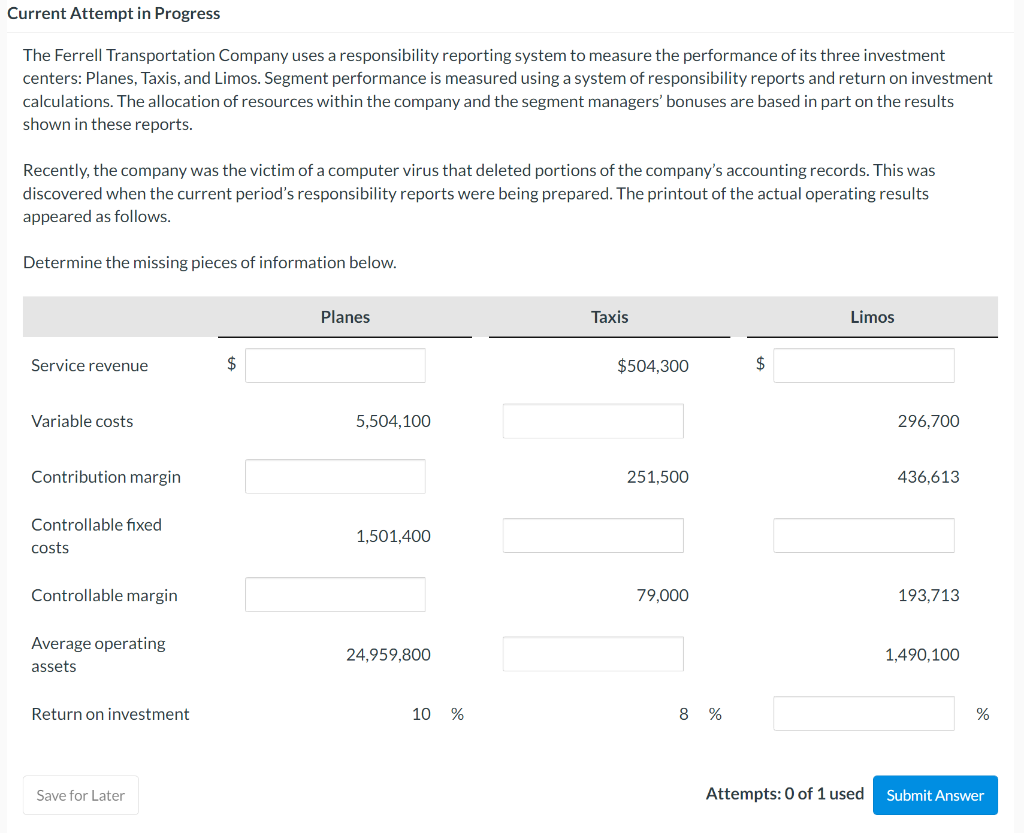Click the Taxis column header
The image size is (1024, 833).
(x=609, y=317)
